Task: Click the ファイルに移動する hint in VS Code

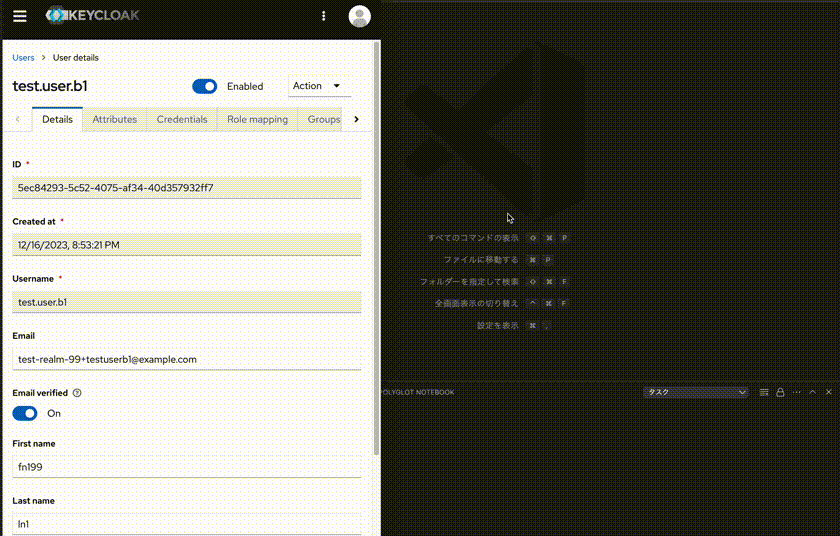Action: tap(481, 260)
